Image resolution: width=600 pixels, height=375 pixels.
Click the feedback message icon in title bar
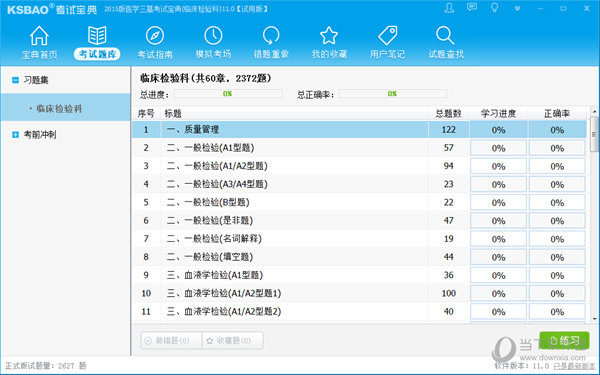472,8
